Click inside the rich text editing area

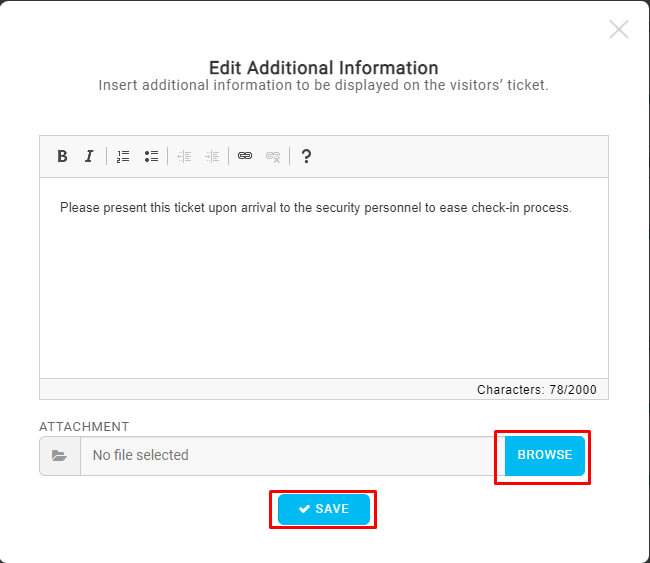tap(324, 278)
